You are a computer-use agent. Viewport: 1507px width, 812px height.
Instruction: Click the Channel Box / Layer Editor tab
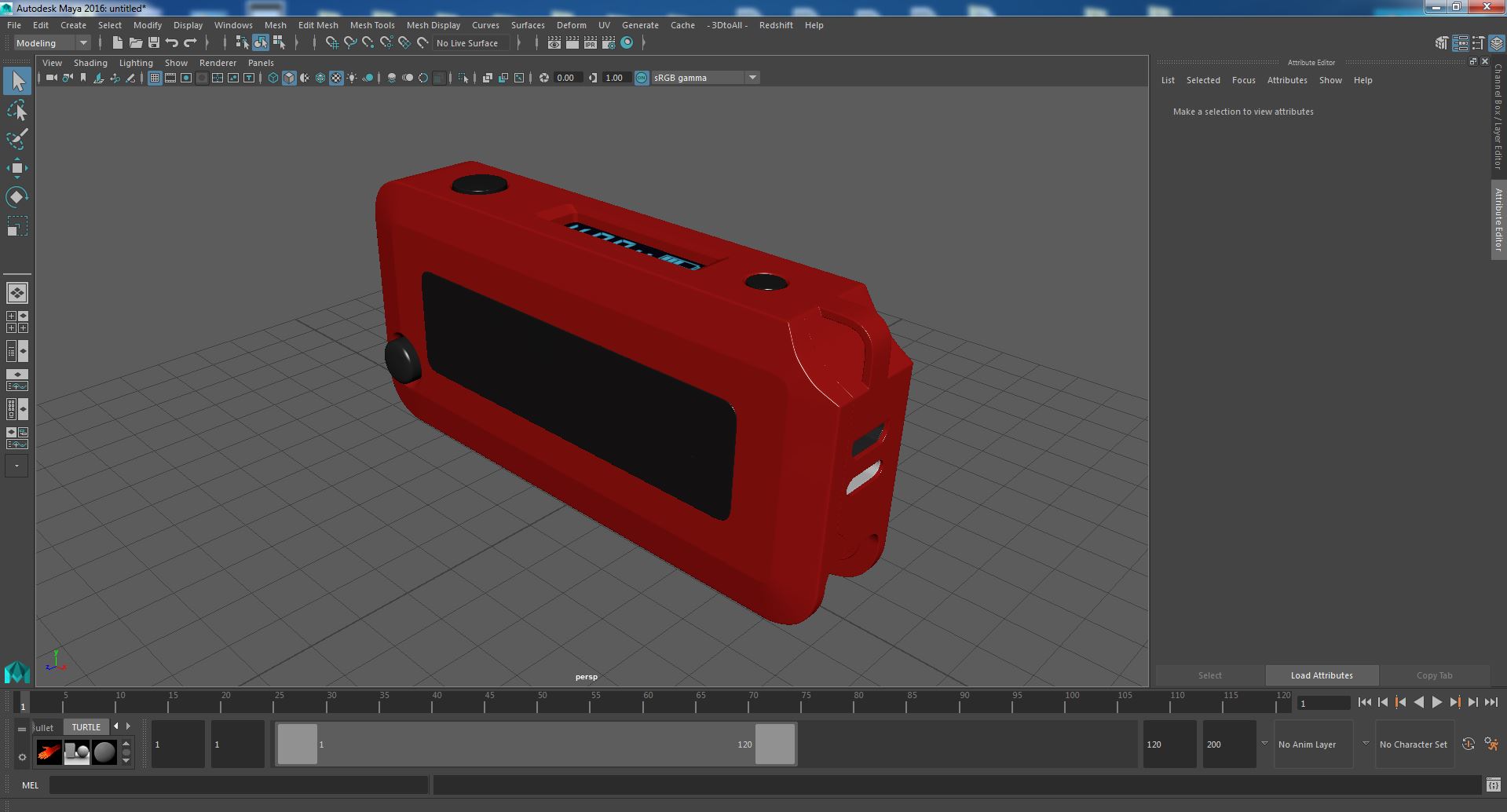pos(1498,116)
